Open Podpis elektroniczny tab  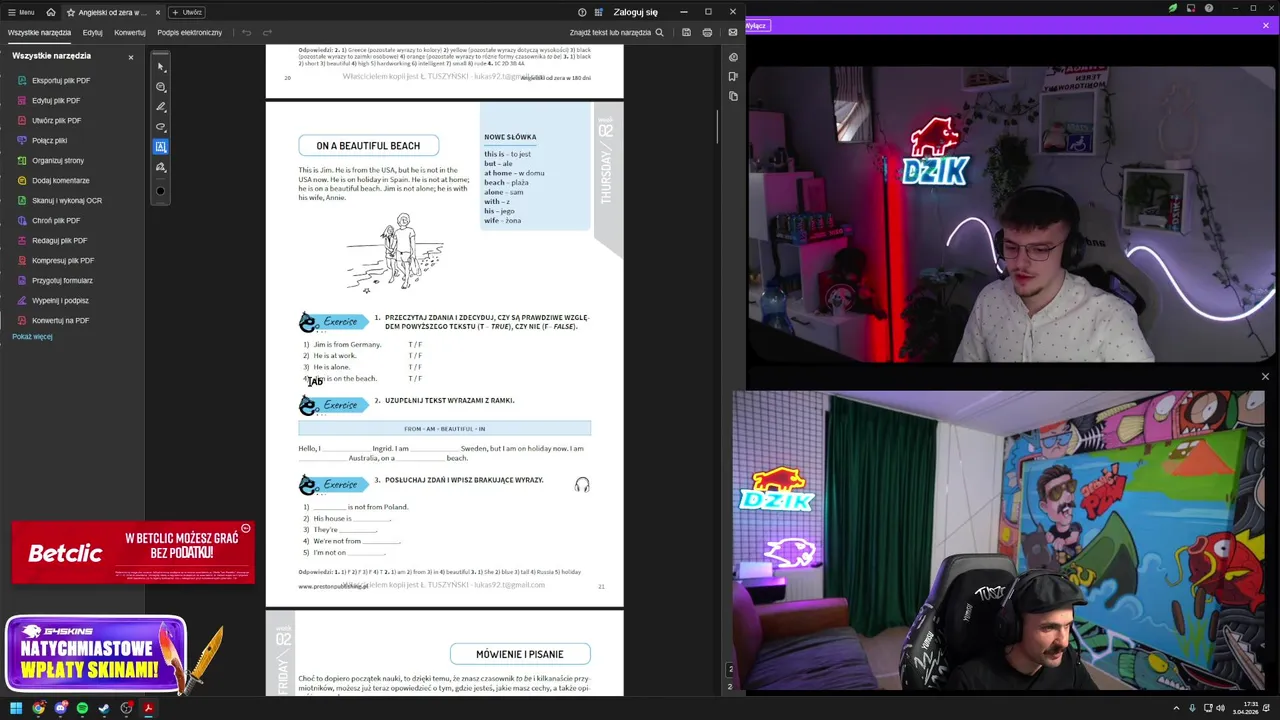click(x=190, y=32)
